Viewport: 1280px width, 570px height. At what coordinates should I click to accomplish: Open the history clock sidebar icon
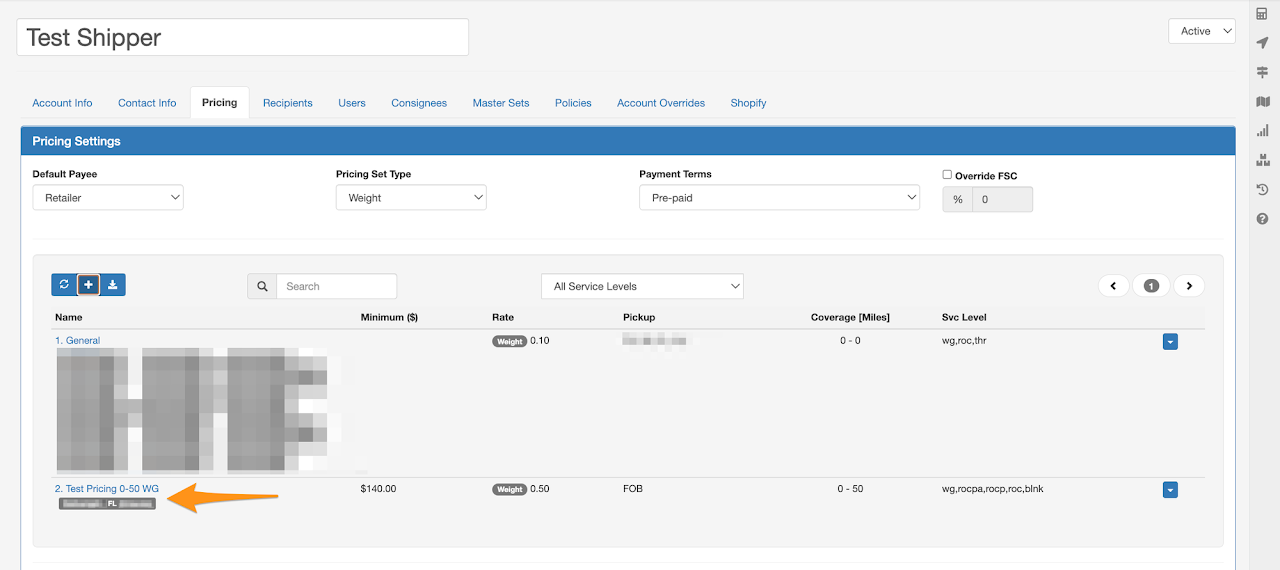(1262, 189)
